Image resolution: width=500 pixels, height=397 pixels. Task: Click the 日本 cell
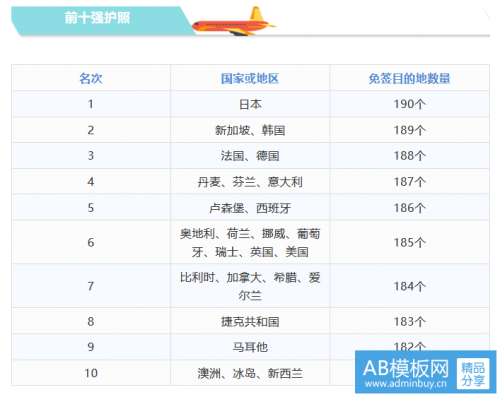pyautogui.click(x=250, y=104)
